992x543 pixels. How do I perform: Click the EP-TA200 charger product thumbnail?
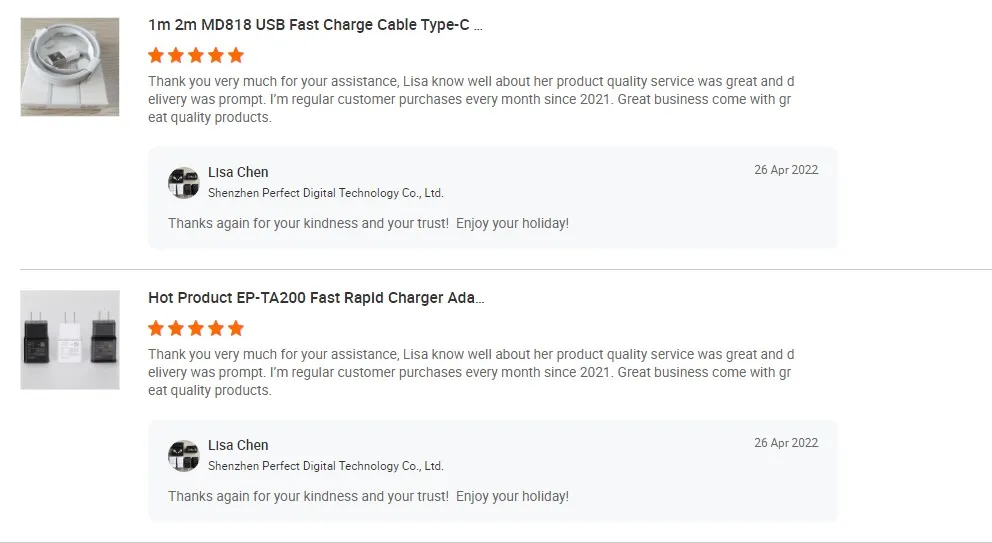point(70,340)
